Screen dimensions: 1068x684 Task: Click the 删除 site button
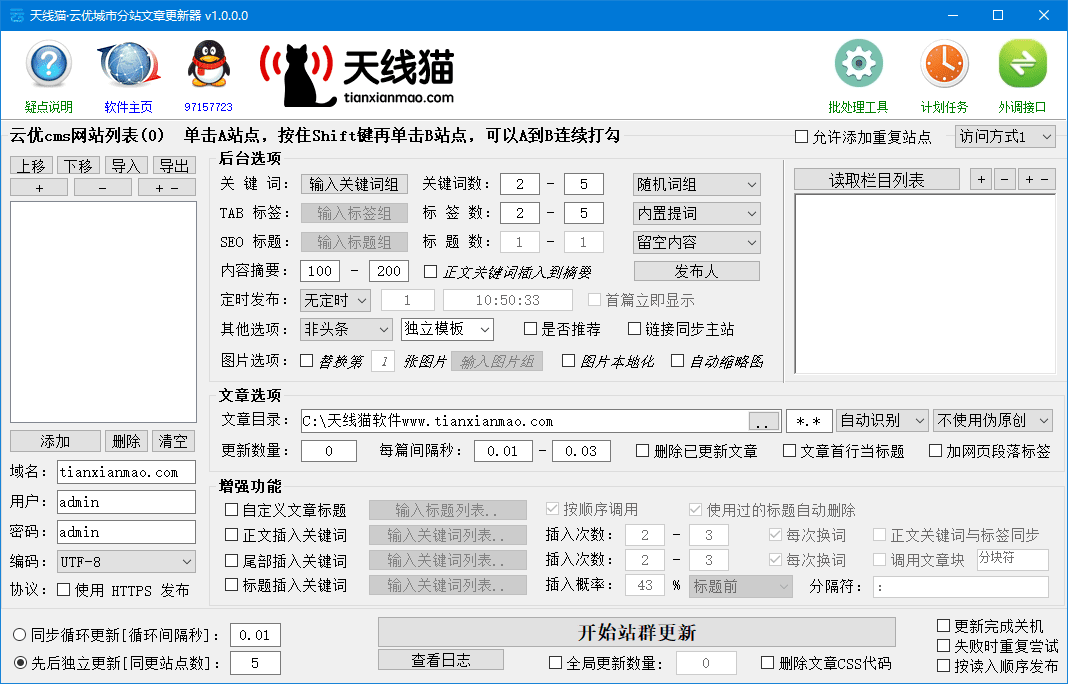(x=126, y=441)
